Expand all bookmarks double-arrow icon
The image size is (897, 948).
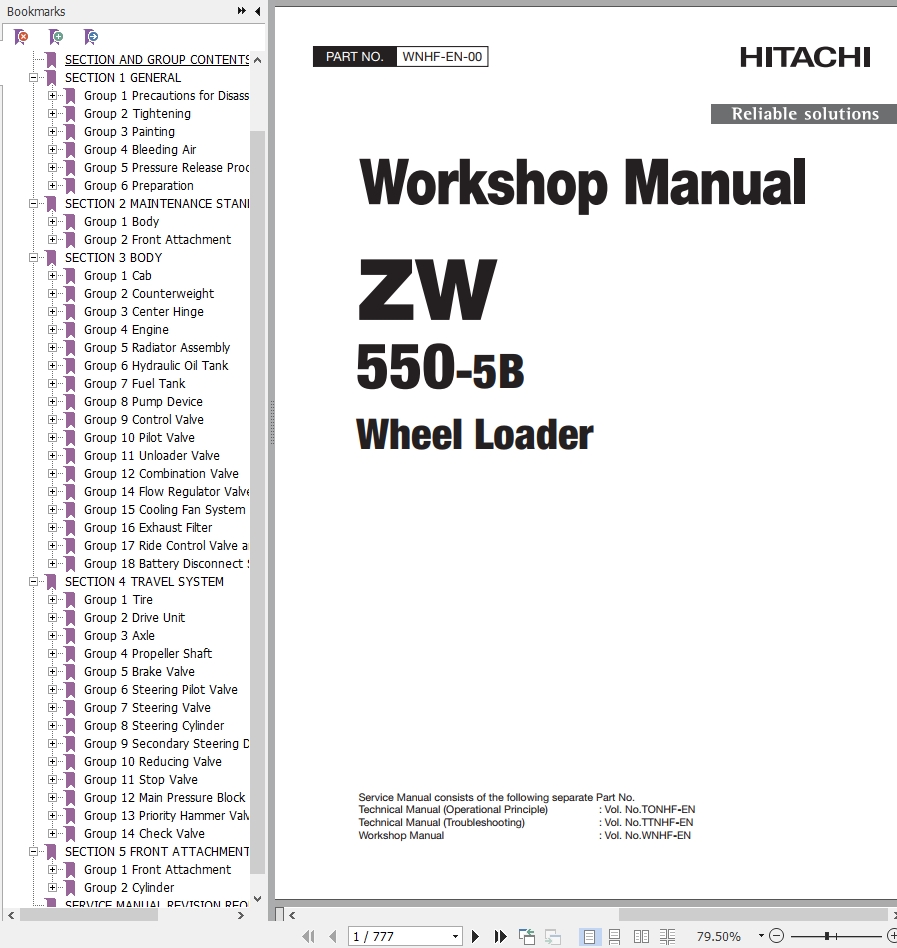click(242, 11)
